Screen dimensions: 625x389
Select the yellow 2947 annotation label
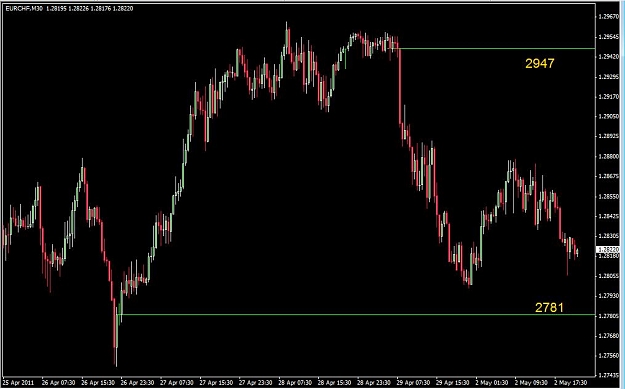(x=539, y=63)
